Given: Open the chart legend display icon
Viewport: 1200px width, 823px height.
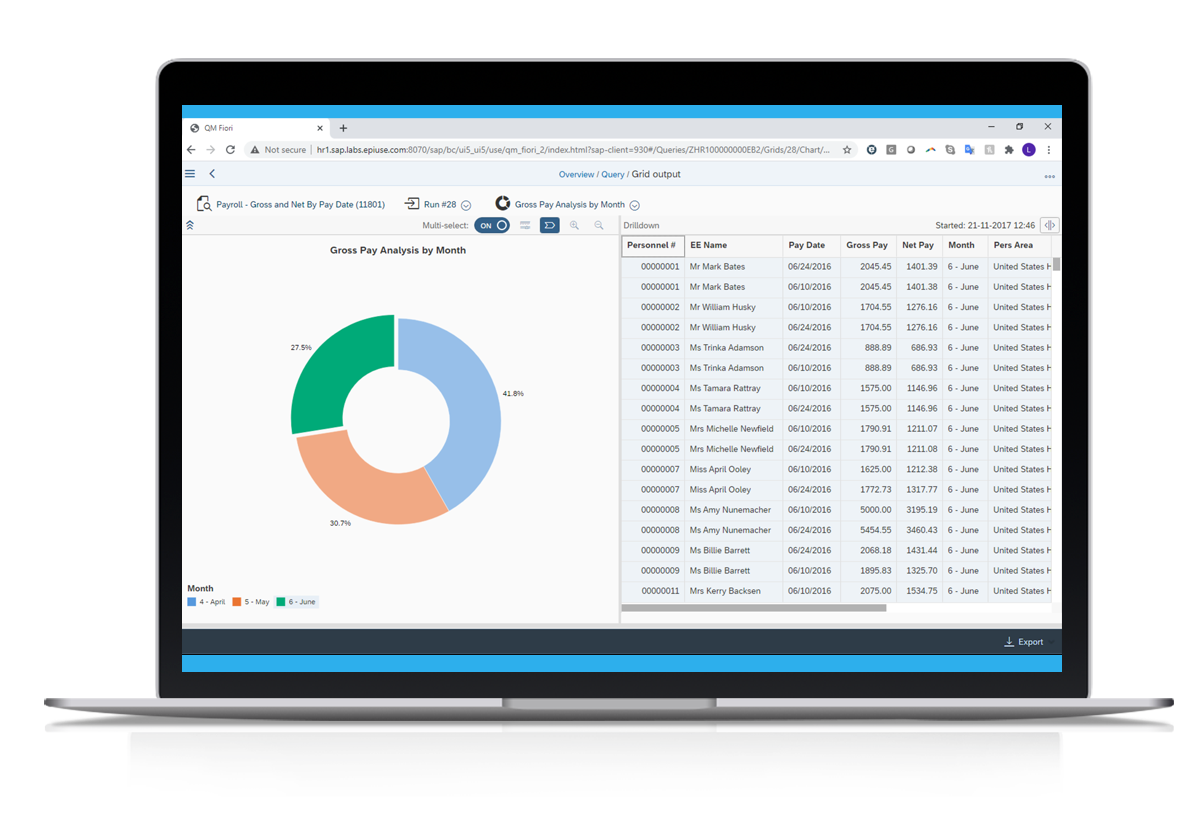Looking at the screenshot, I should pyautogui.click(x=525, y=226).
